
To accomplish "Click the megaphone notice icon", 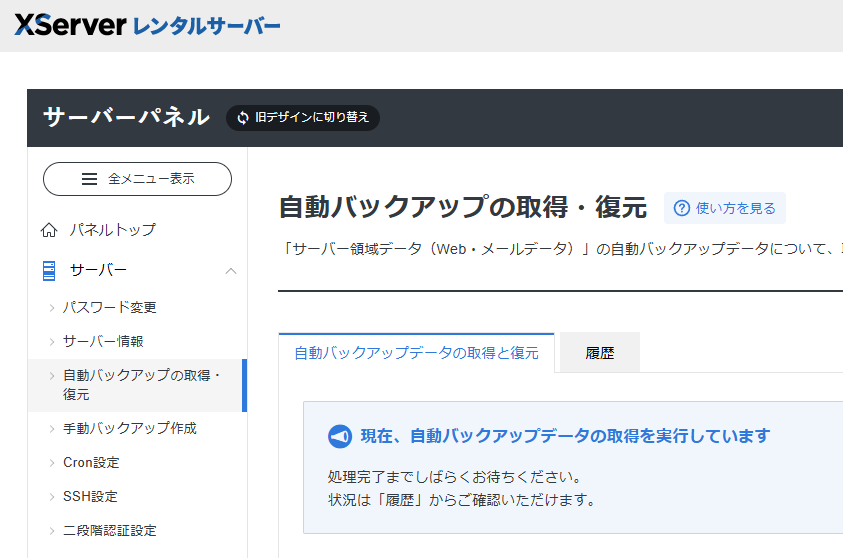I will (x=340, y=436).
